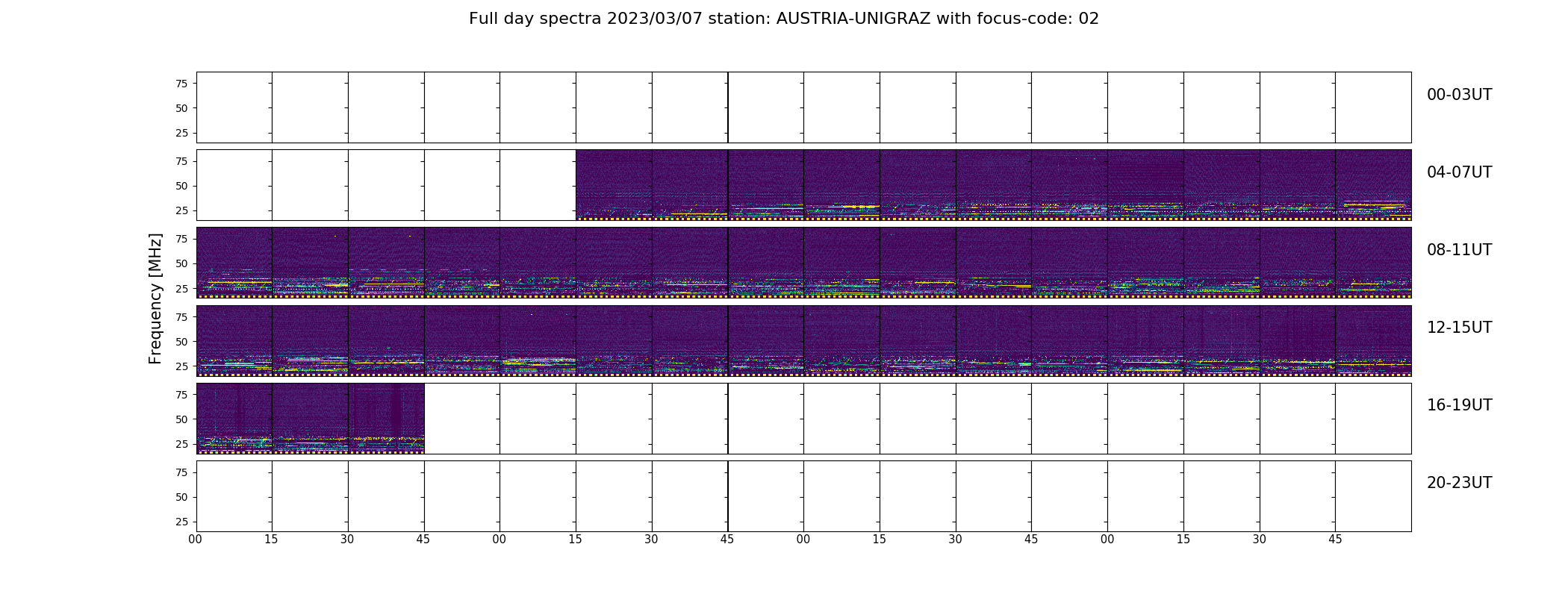1568x597 pixels.
Task: Select the "08-11UT" row label
Action: pyautogui.click(x=1459, y=250)
